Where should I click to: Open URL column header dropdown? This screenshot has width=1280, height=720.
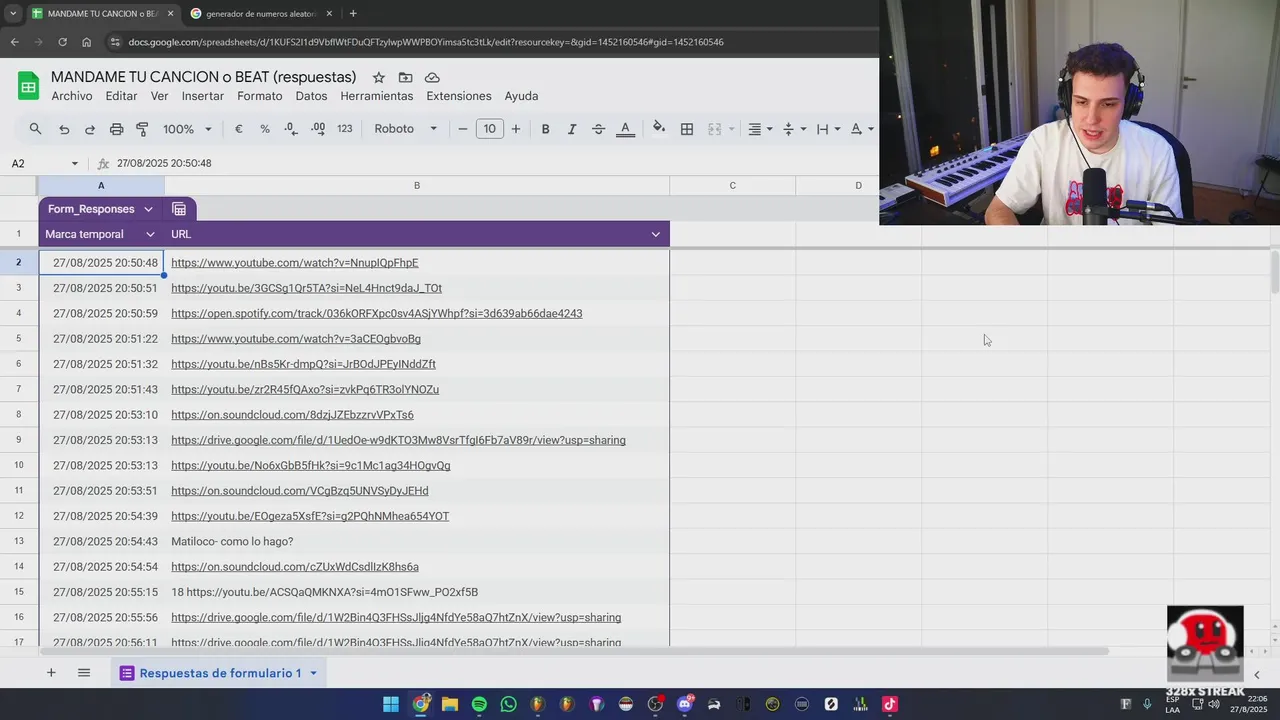[x=655, y=234]
